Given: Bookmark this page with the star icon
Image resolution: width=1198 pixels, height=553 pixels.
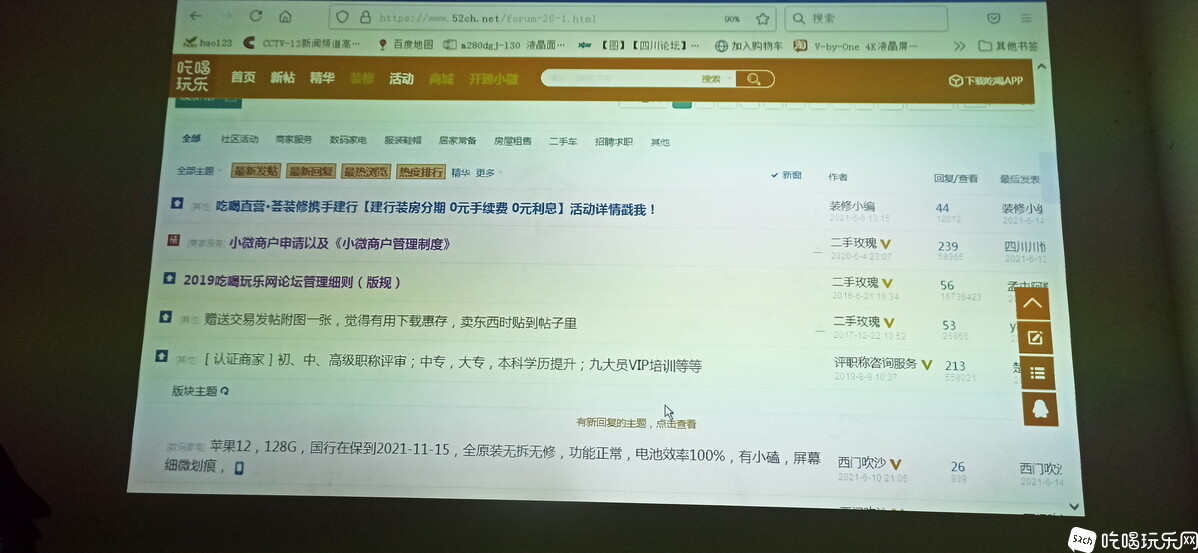Looking at the screenshot, I should point(763,18).
